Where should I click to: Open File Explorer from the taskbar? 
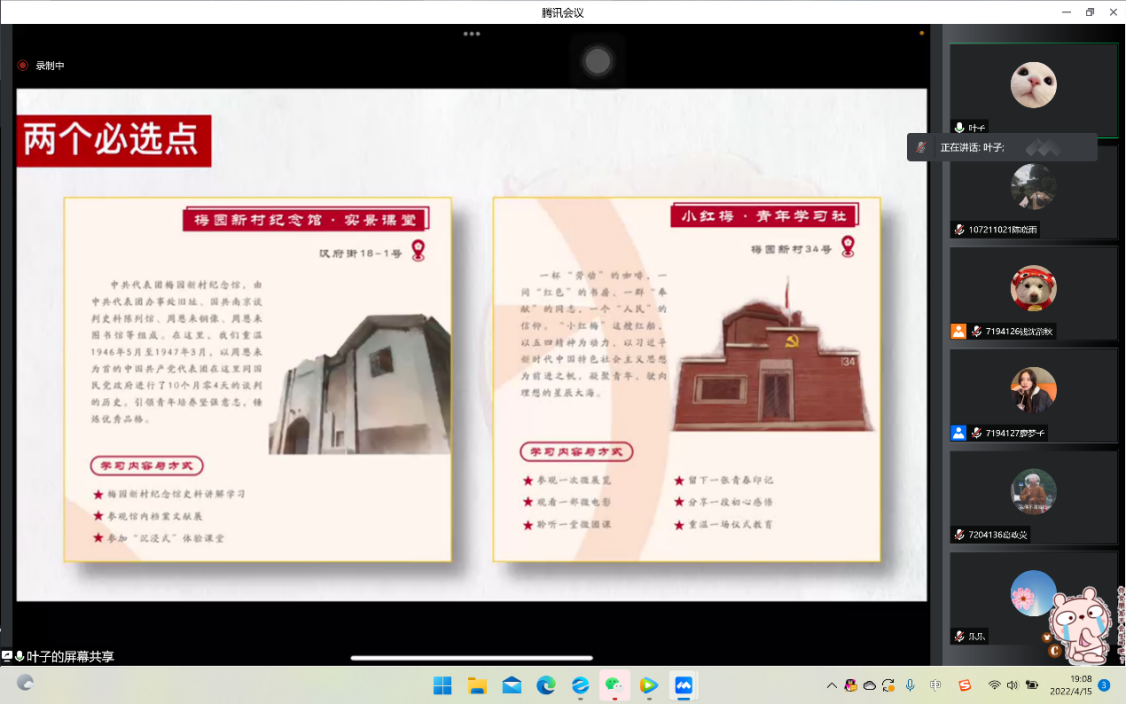click(x=477, y=685)
